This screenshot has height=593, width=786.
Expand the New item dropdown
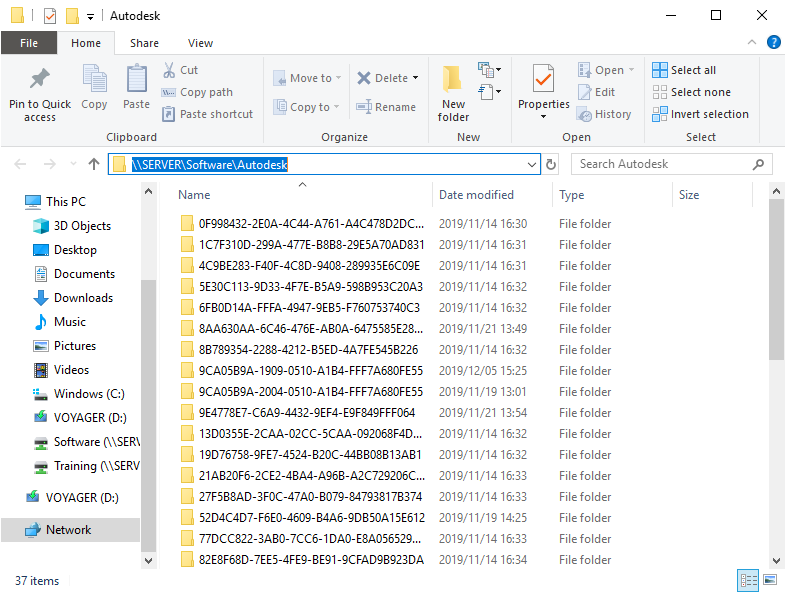(x=490, y=70)
